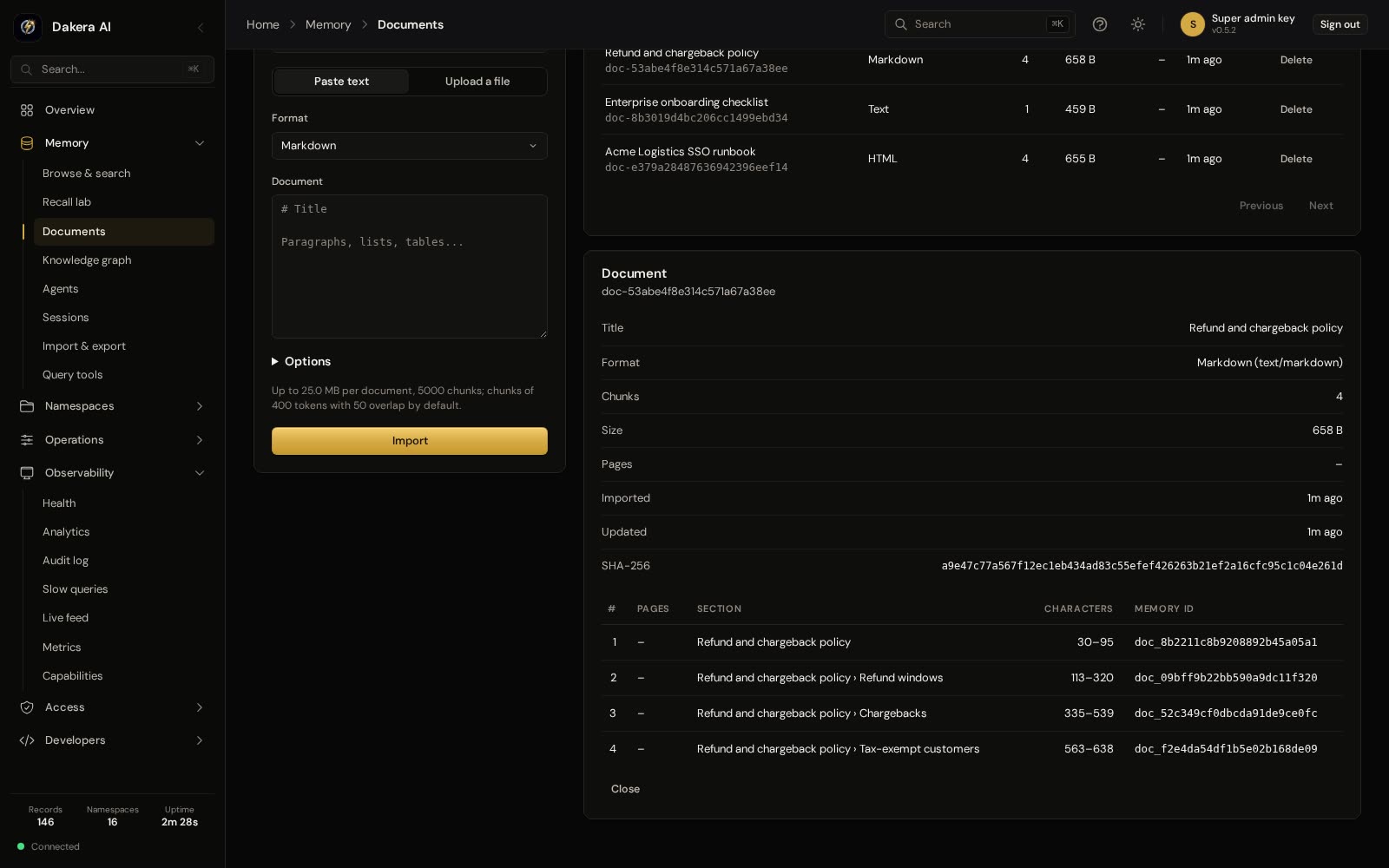The height and width of the screenshot is (868, 1389).
Task: Click the Observability monitor icon
Action: 27,473
